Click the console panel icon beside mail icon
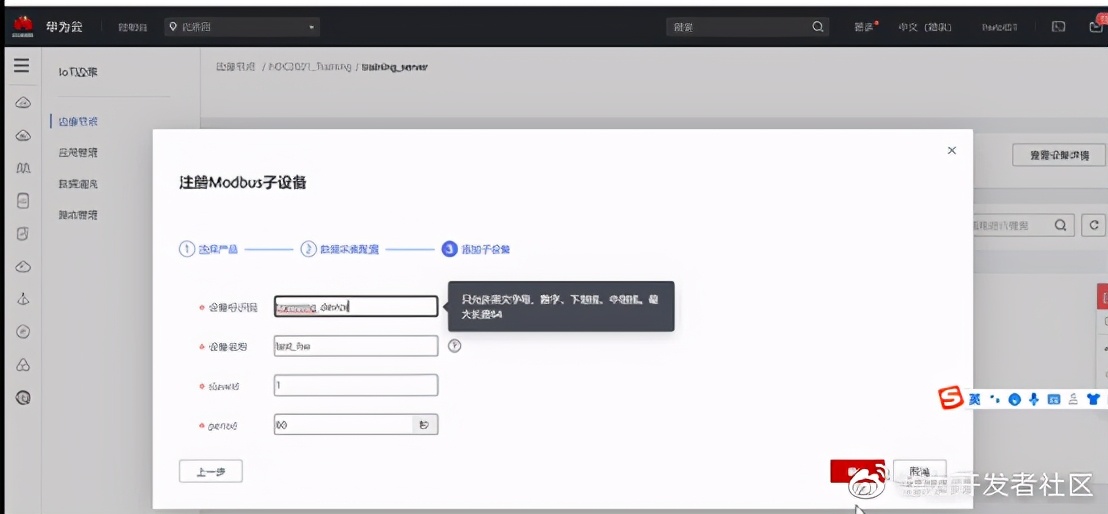Image resolution: width=1108 pixels, height=514 pixels. click(x=1058, y=27)
